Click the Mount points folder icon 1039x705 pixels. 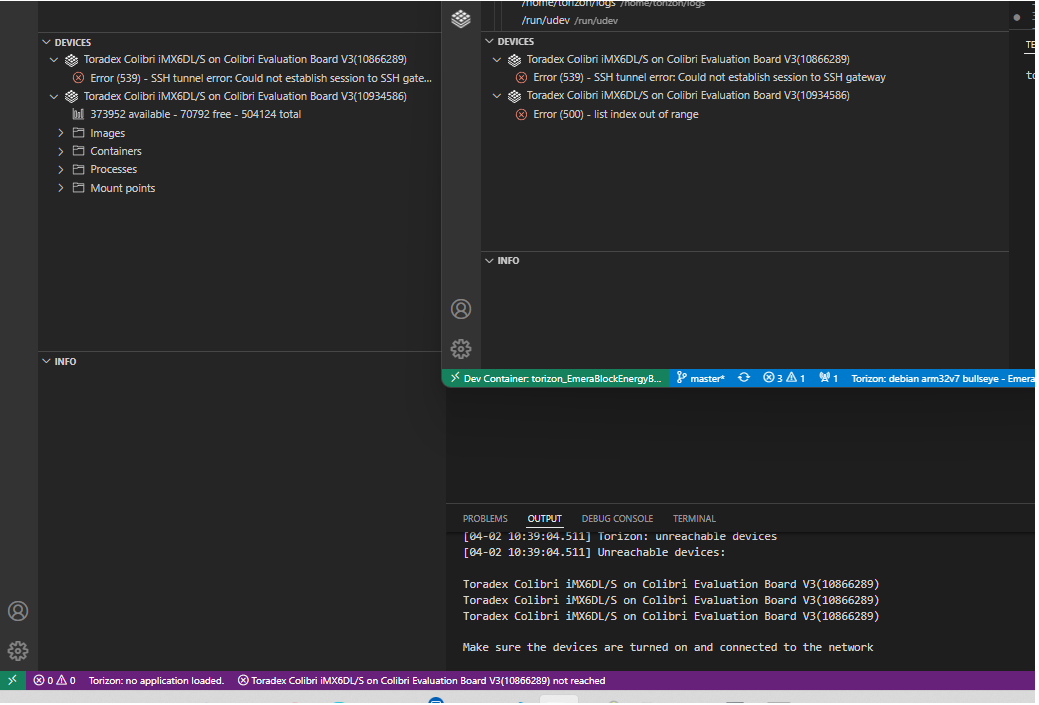tap(78, 188)
